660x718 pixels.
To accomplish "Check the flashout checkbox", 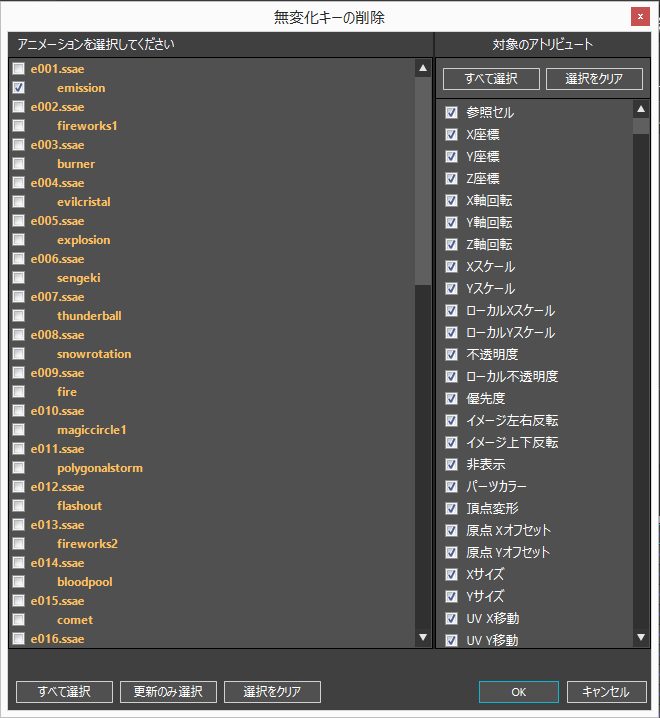I will coord(18,506).
